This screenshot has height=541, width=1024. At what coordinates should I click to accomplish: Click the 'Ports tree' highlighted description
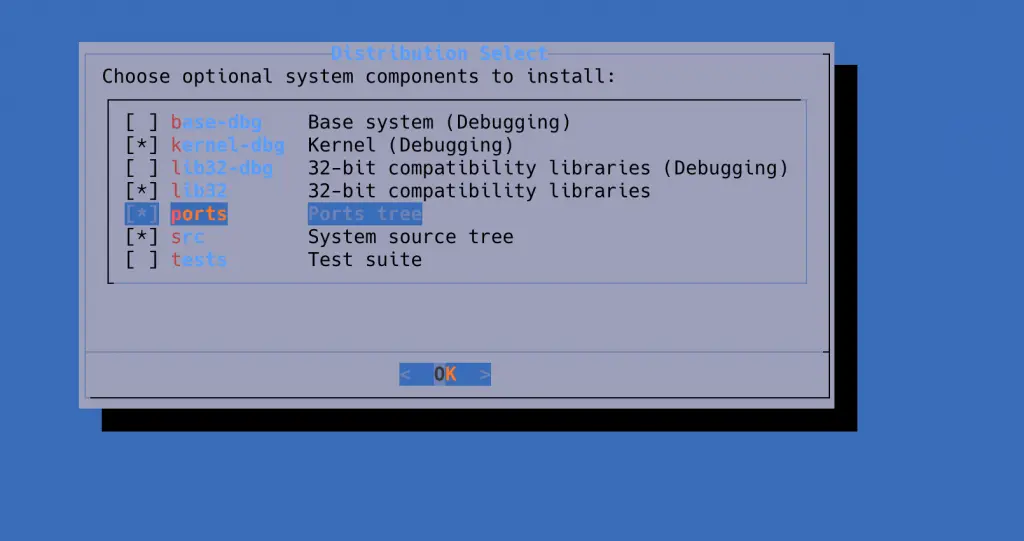(365, 214)
